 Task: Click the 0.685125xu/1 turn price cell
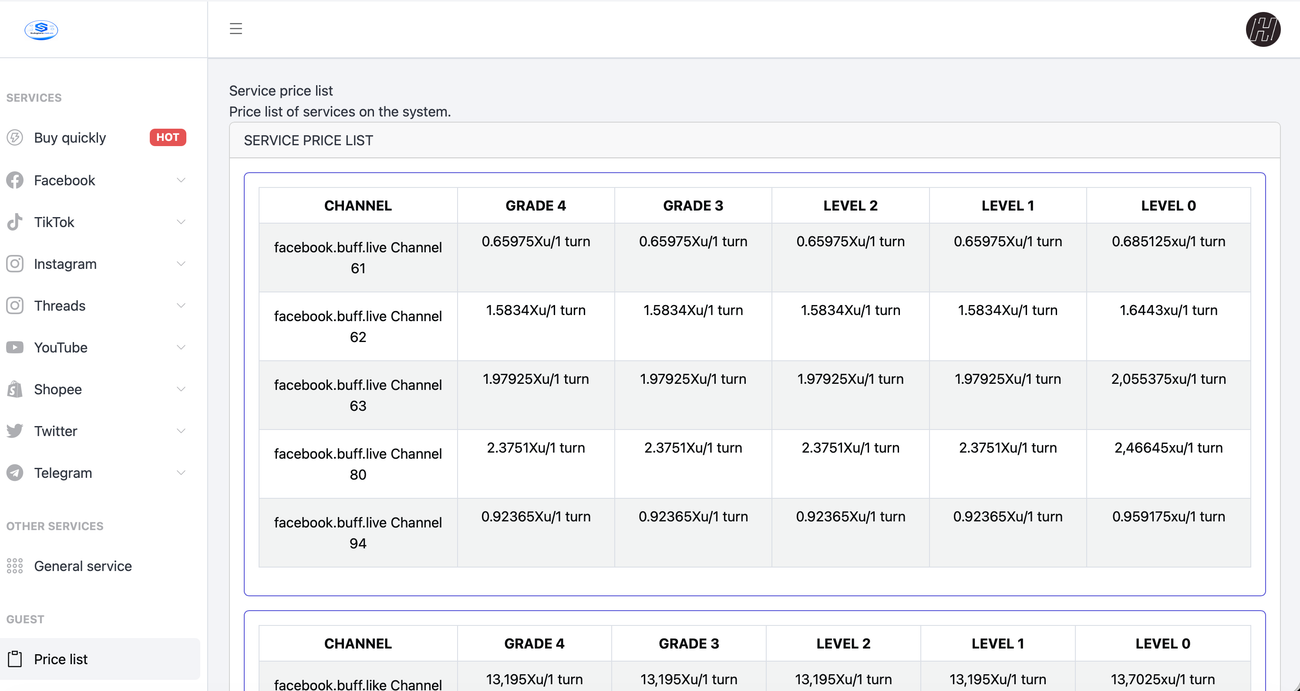pos(1168,258)
